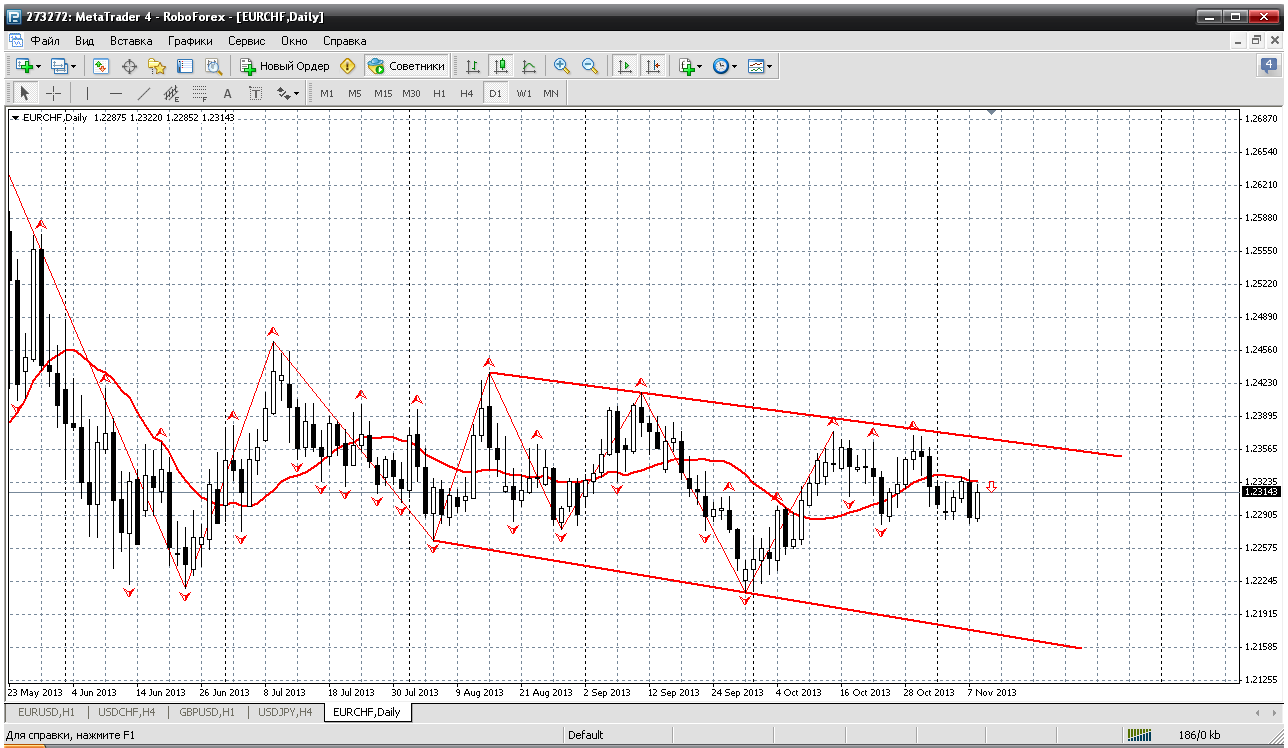Image resolution: width=1288 pixels, height=748 pixels.
Task: Switch to the USDCHF,H4 chart tab
Action: pyautogui.click(x=126, y=712)
